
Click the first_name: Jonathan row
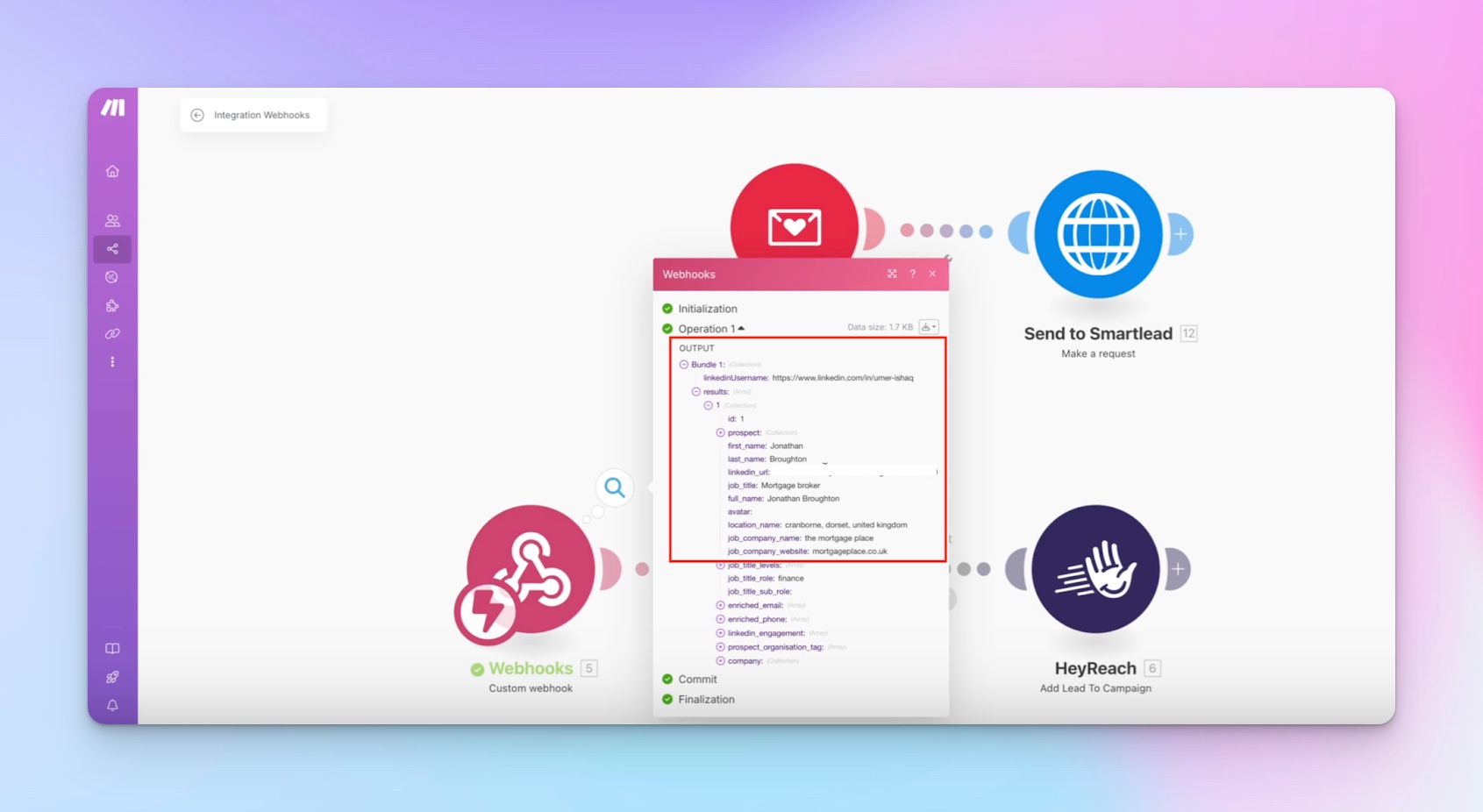coord(765,445)
